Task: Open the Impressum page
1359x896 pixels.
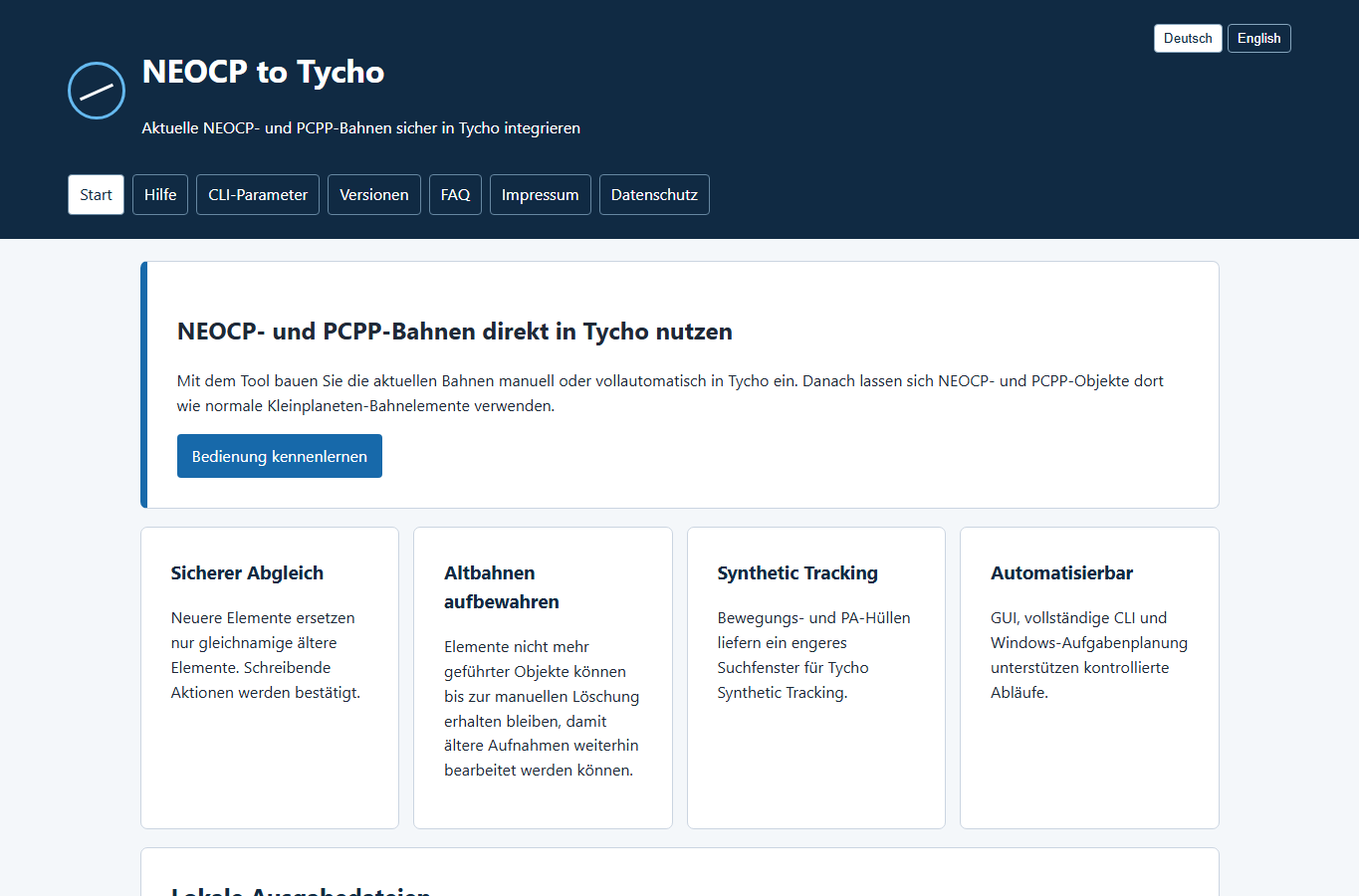Action: 541,194
